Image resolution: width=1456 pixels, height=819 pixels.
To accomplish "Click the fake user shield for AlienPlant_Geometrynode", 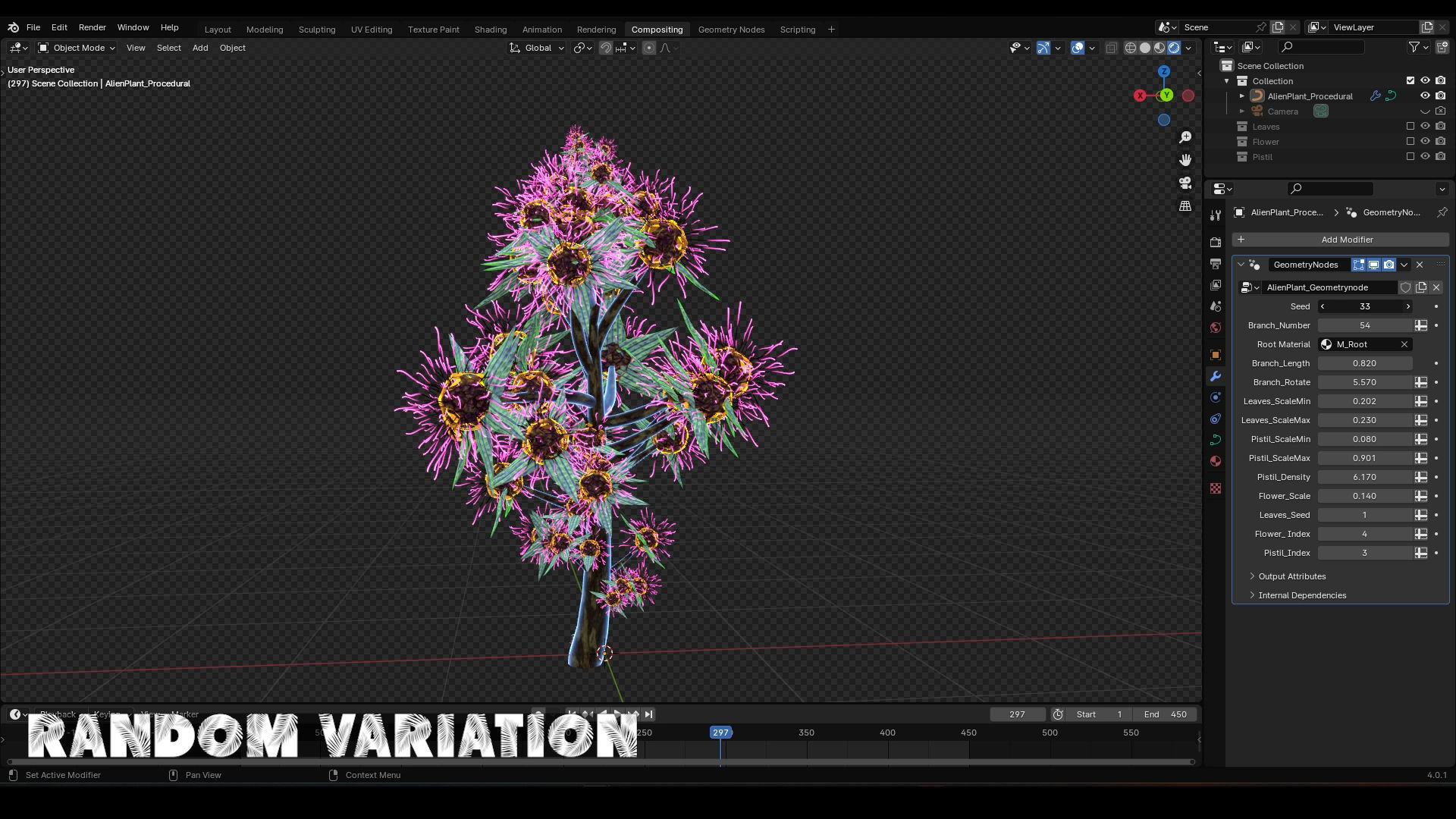I will pos(1405,287).
